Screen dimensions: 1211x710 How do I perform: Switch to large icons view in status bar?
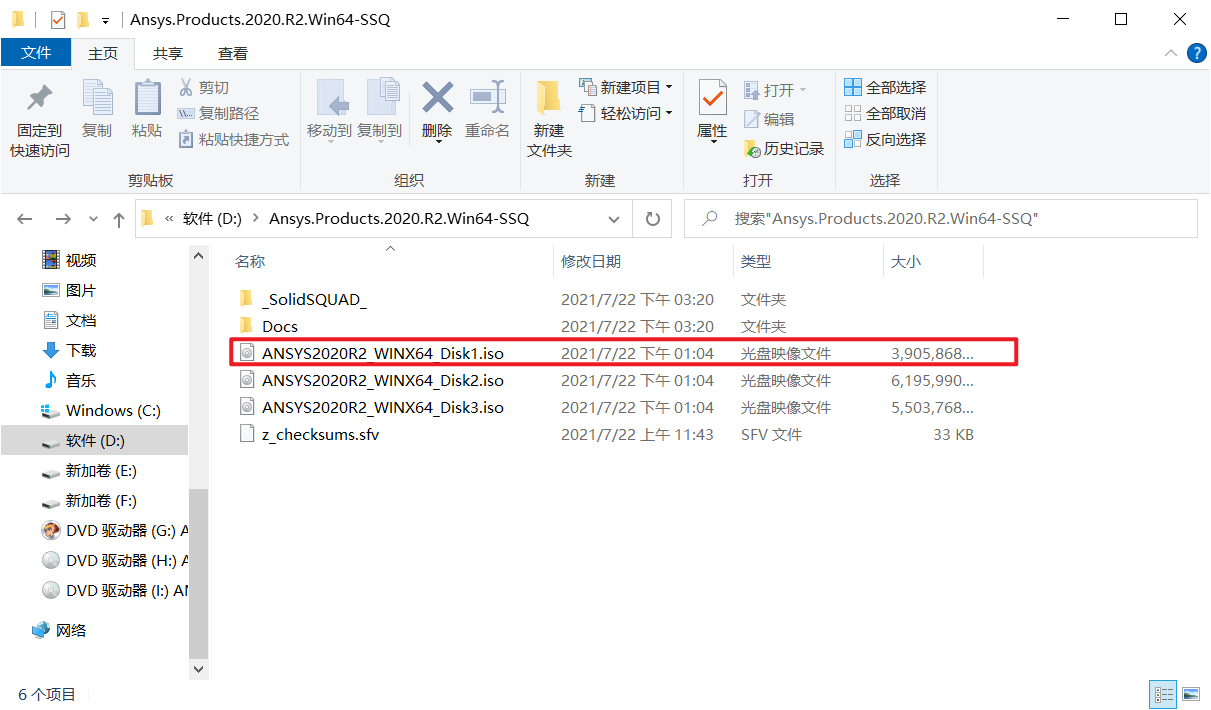1189,694
